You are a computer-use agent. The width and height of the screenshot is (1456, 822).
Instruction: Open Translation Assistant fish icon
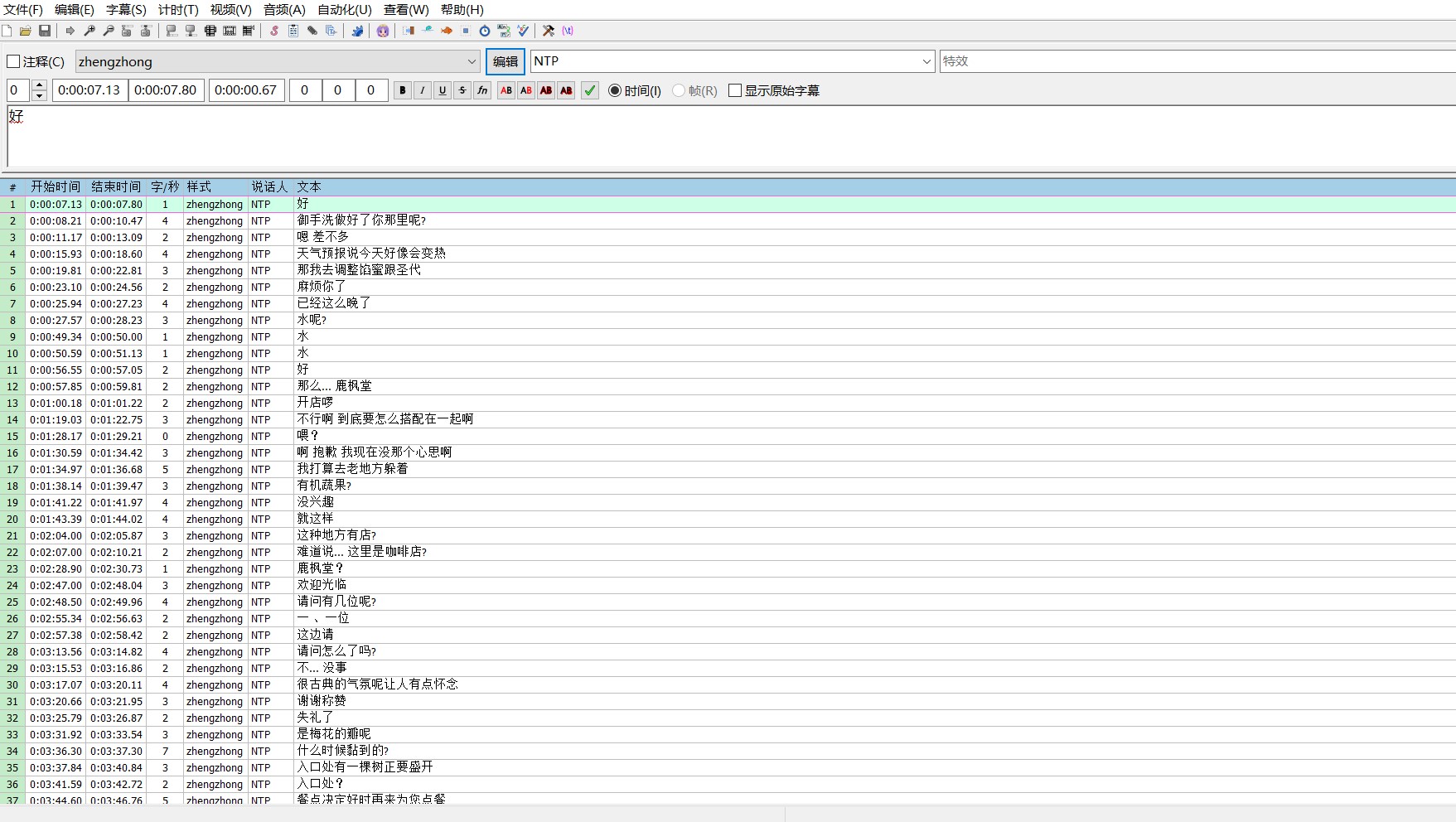[x=447, y=31]
